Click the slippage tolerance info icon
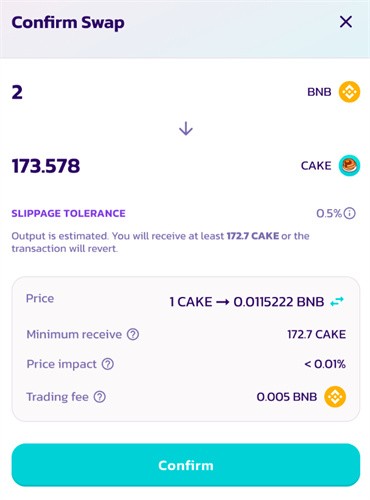The image size is (370, 500). click(349, 213)
